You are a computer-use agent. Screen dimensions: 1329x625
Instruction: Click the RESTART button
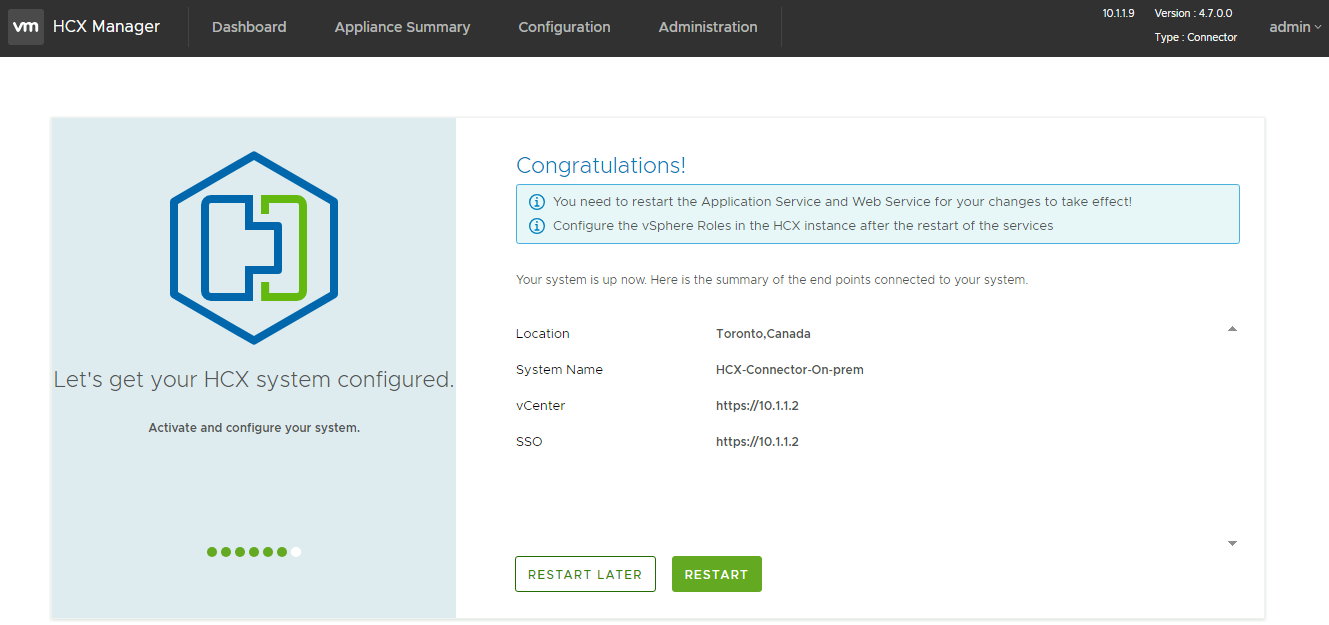716,574
